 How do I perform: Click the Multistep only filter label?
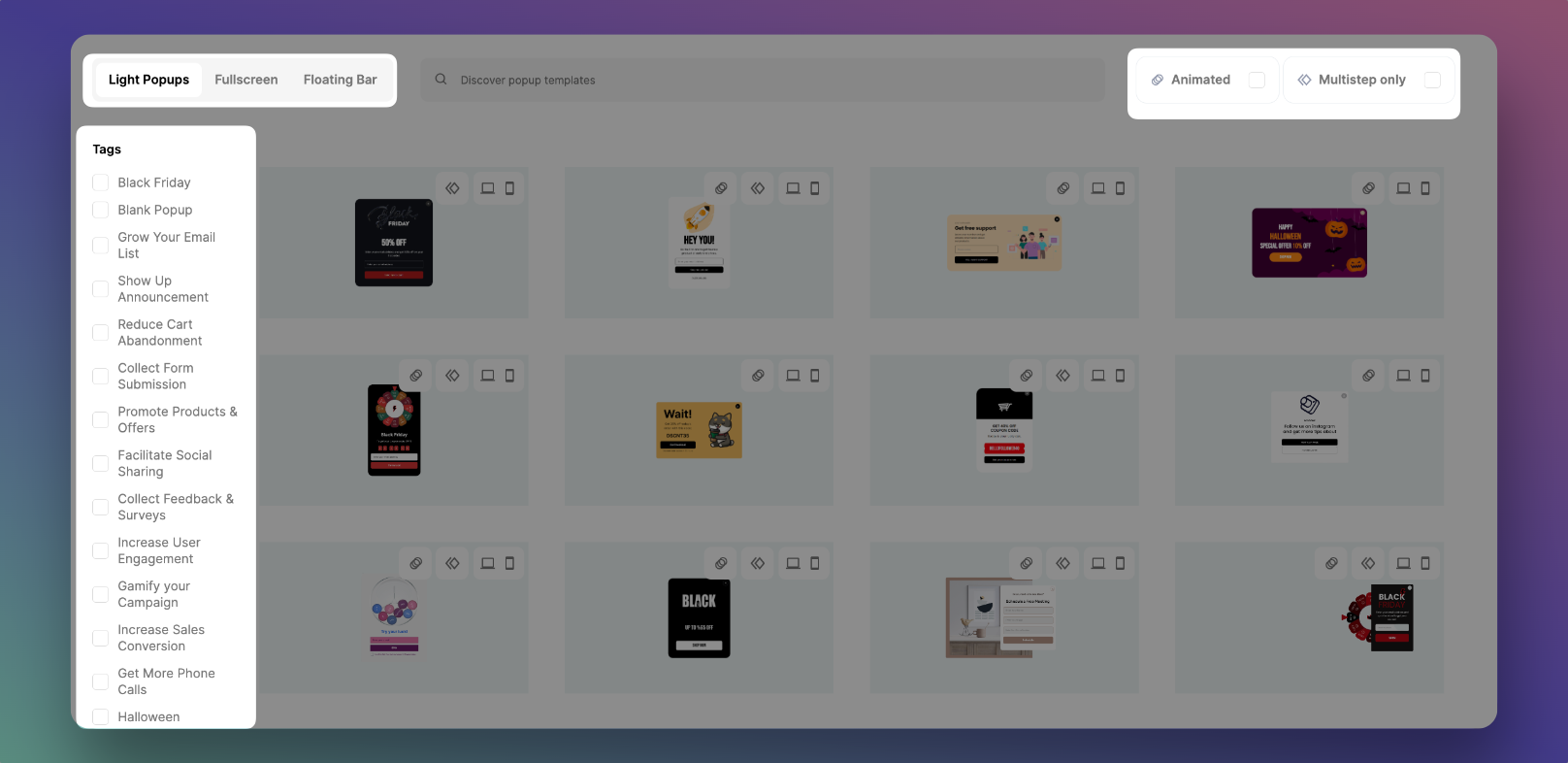pyautogui.click(x=1361, y=80)
